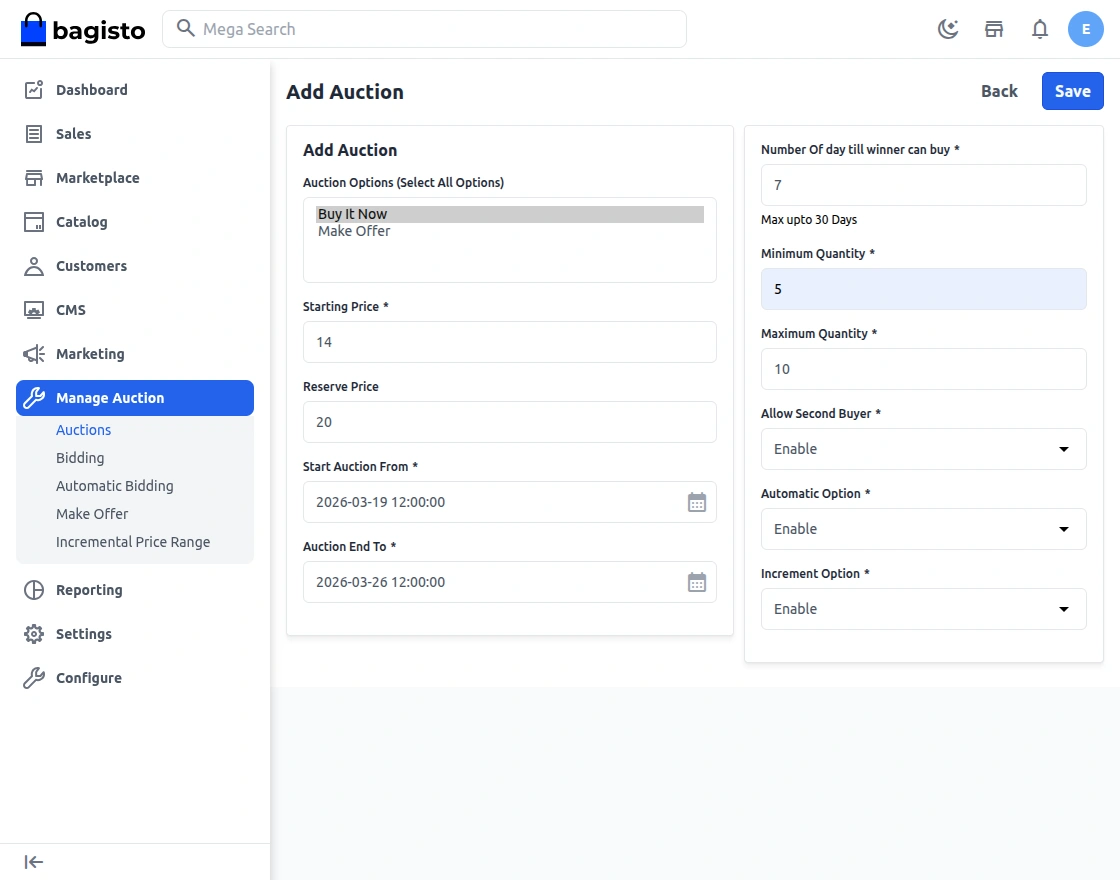
Task: Focus the Starting Price field
Action: click(509, 342)
